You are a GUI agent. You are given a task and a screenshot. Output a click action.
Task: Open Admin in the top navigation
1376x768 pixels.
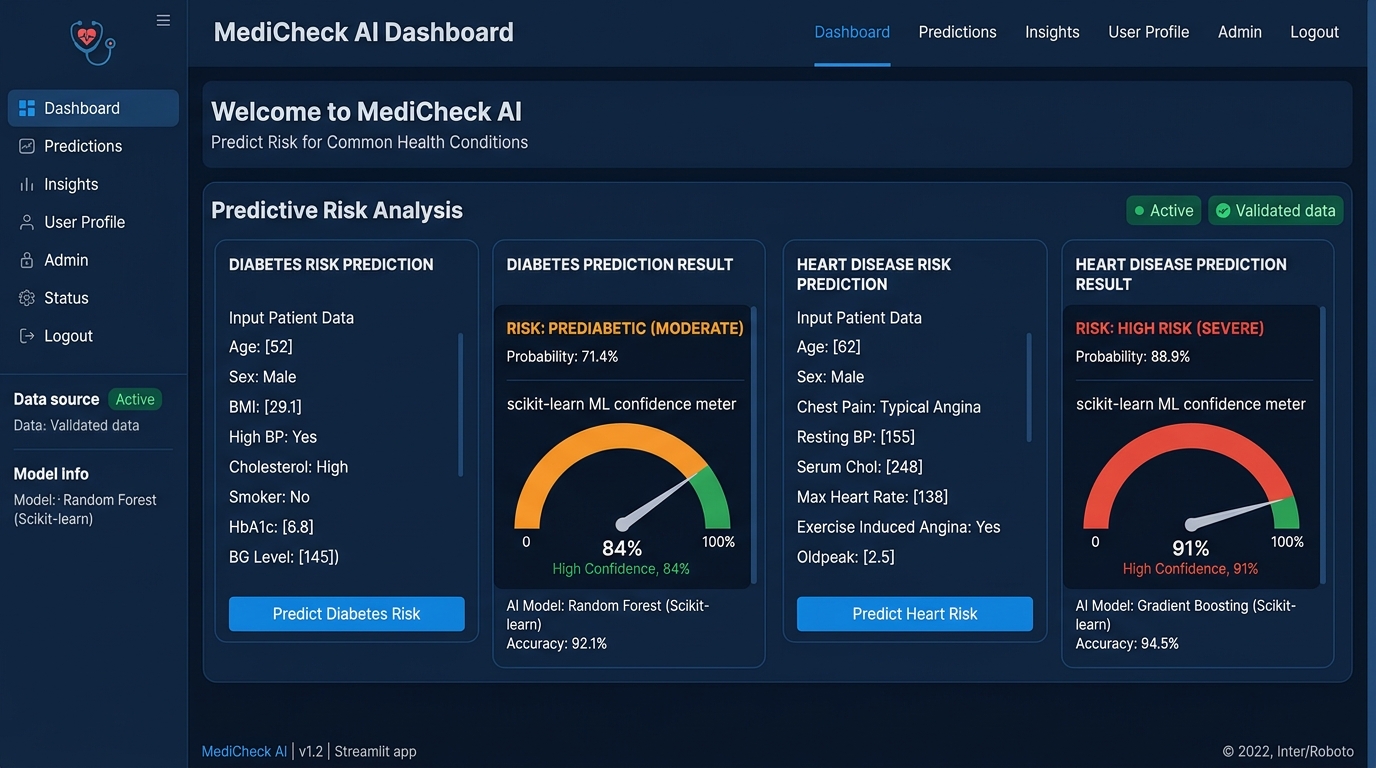(1239, 32)
